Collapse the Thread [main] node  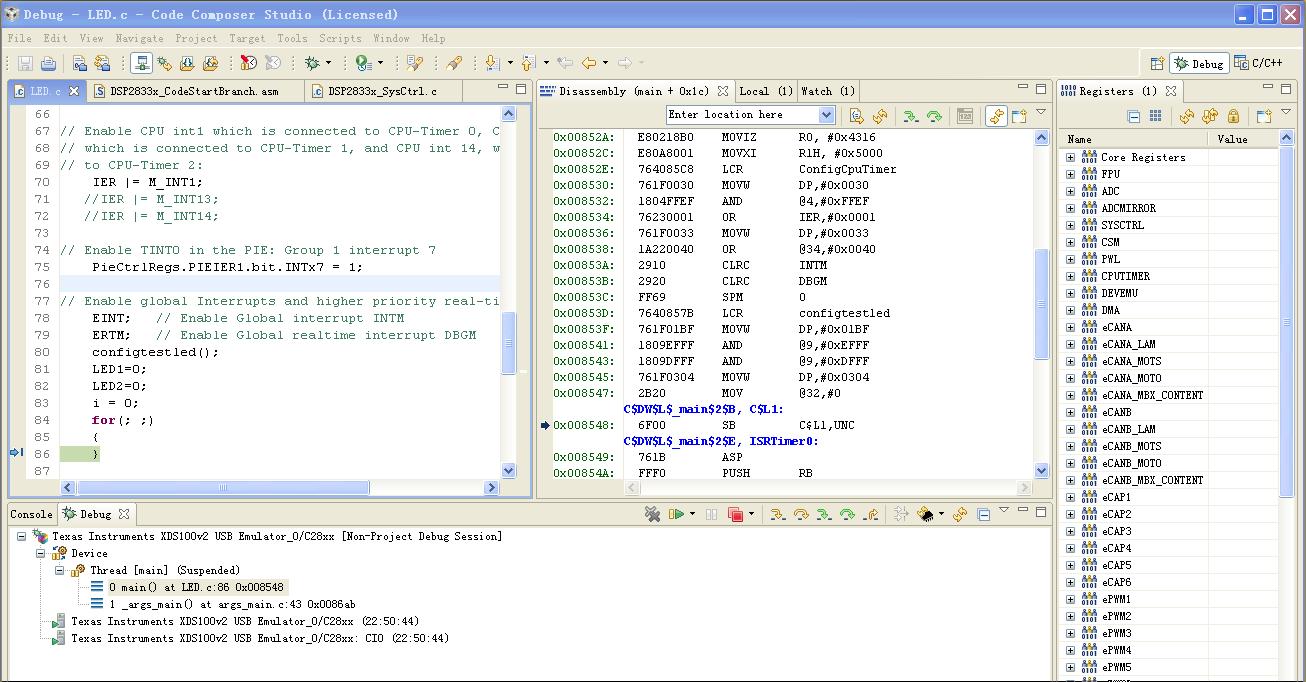(59, 570)
